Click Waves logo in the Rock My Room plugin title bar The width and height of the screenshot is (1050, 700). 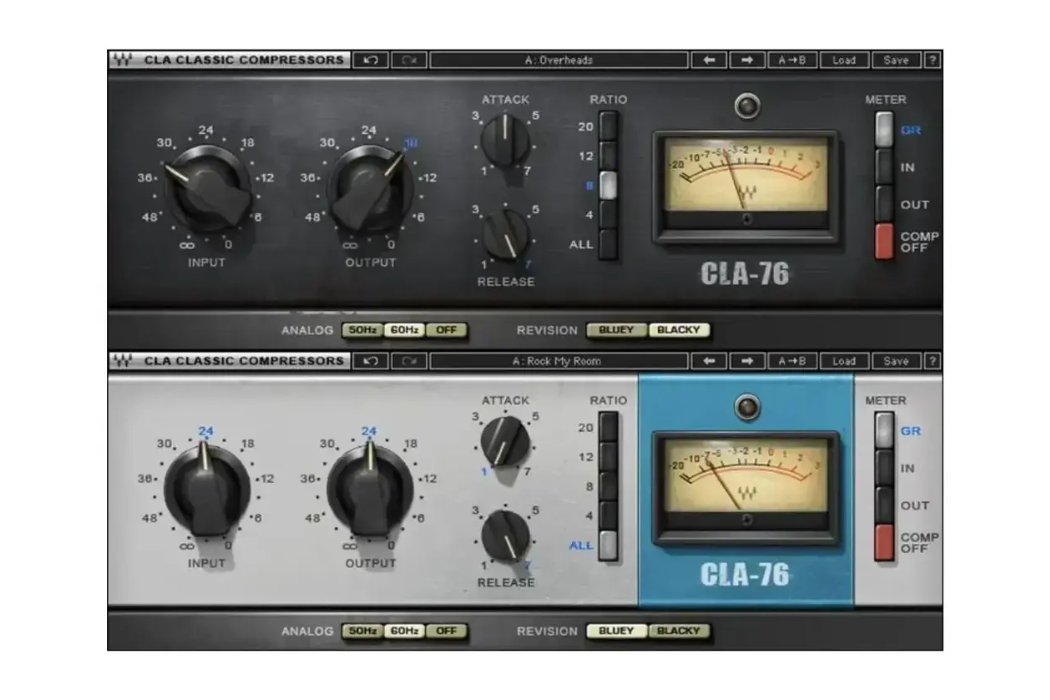click(123, 360)
